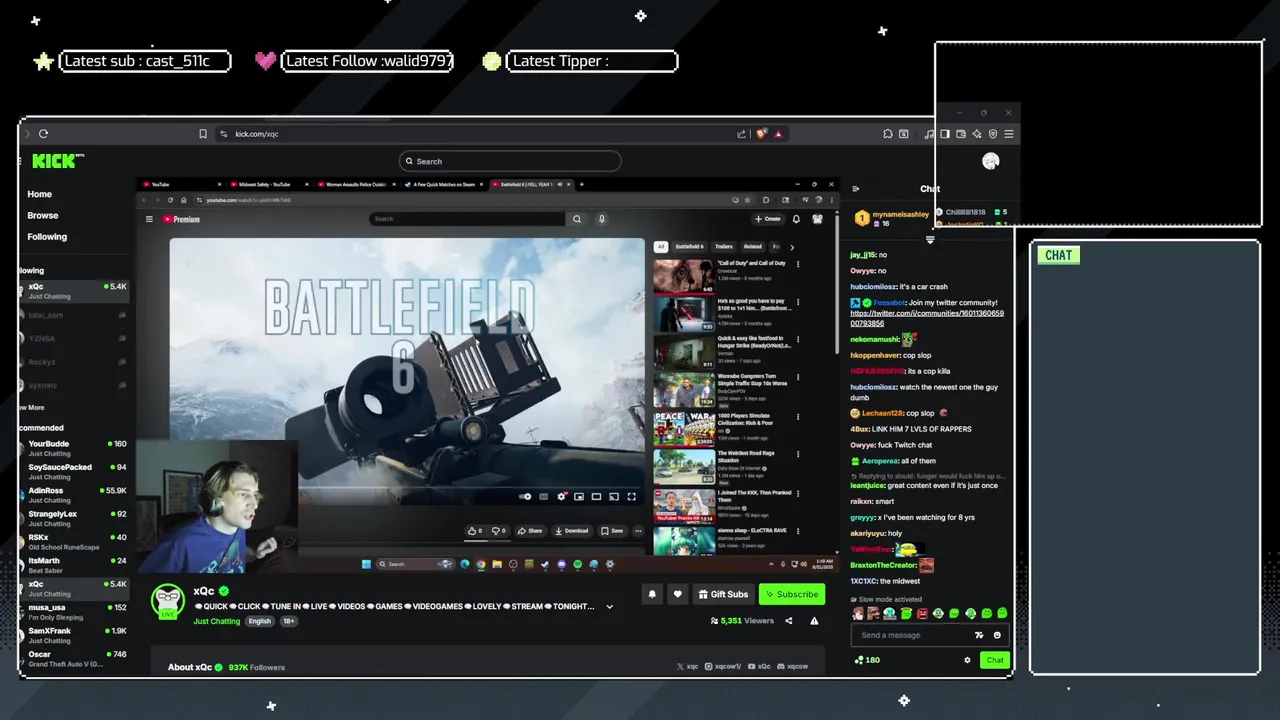Viewport: 1280px width, 720px height.
Task: Open the emoji picker in chat
Action: pyautogui.click(x=997, y=635)
